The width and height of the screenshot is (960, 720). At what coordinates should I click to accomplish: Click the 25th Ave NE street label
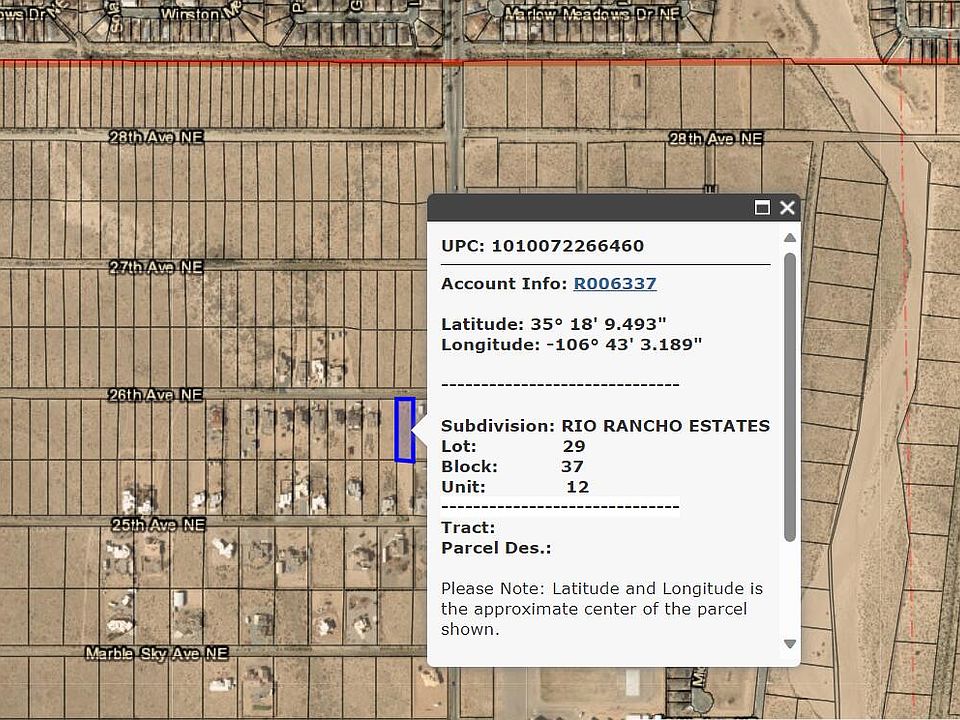click(x=158, y=524)
